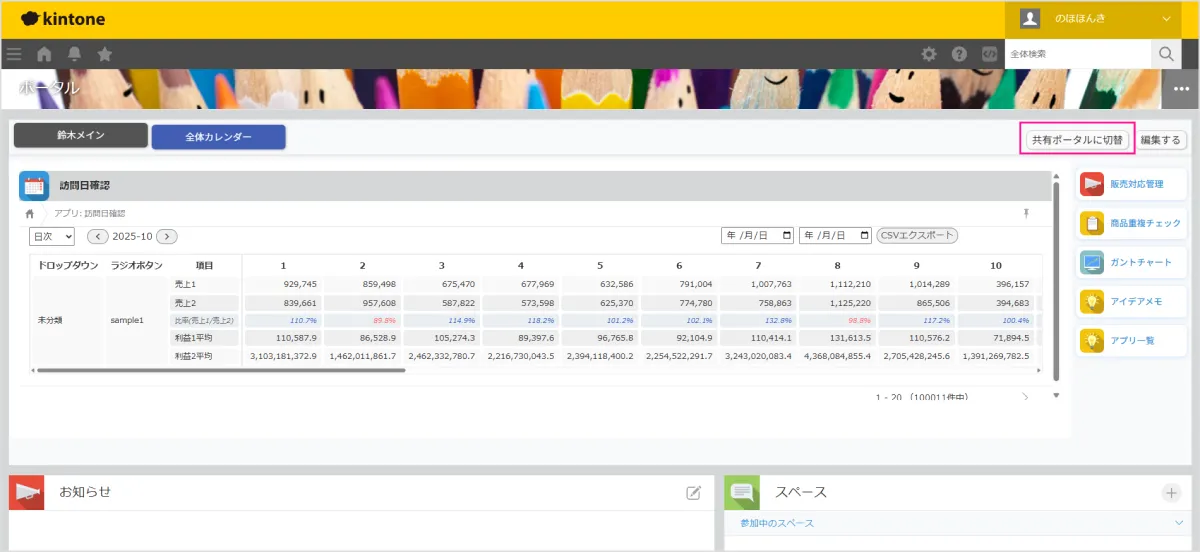The image size is (1200, 552).
Task: Click the 編集する button
Action: click(x=1161, y=140)
